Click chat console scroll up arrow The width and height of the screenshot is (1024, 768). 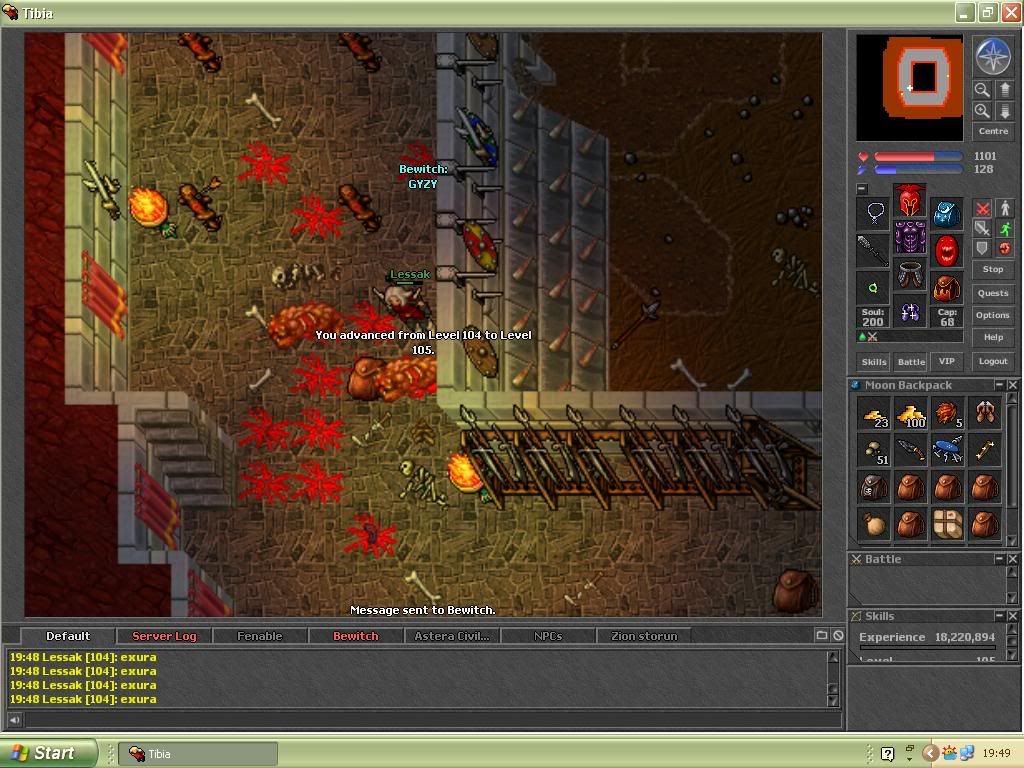(833, 657)
